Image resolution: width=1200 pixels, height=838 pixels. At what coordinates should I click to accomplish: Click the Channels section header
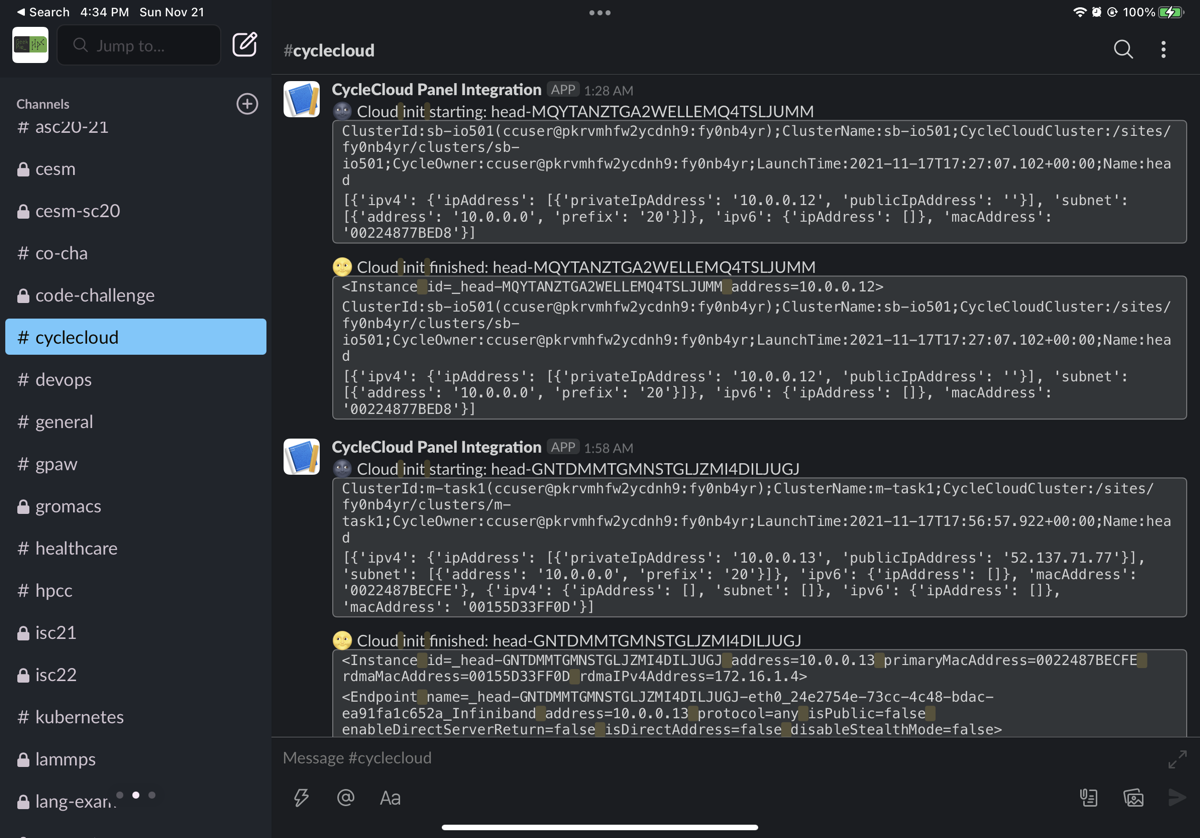tap(43, 104)
